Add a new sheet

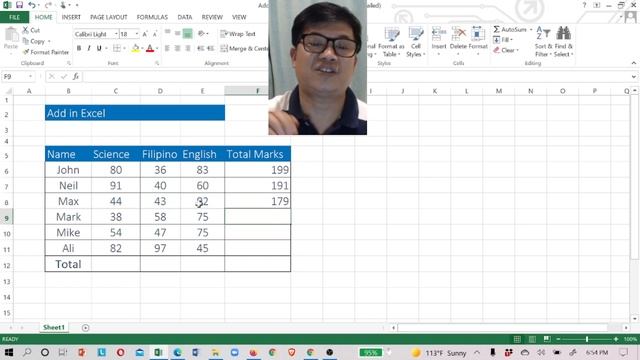tap(85, 328)
